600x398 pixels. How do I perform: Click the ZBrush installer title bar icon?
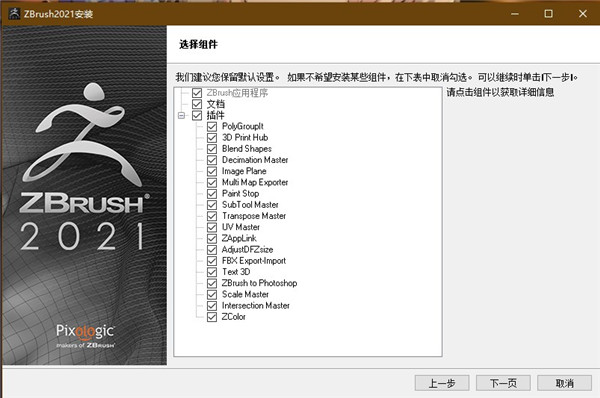(x=14, y=14)
